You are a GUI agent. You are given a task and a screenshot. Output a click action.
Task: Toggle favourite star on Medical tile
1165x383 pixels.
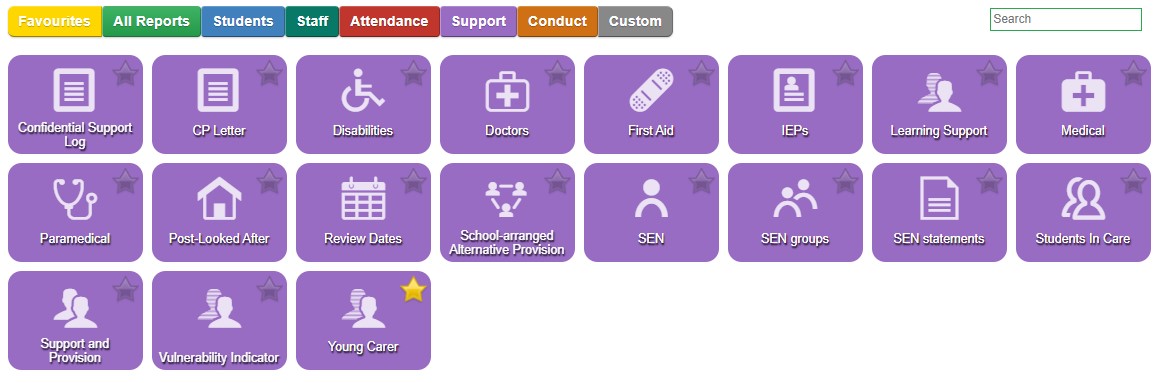click(x=1133, y=74)
